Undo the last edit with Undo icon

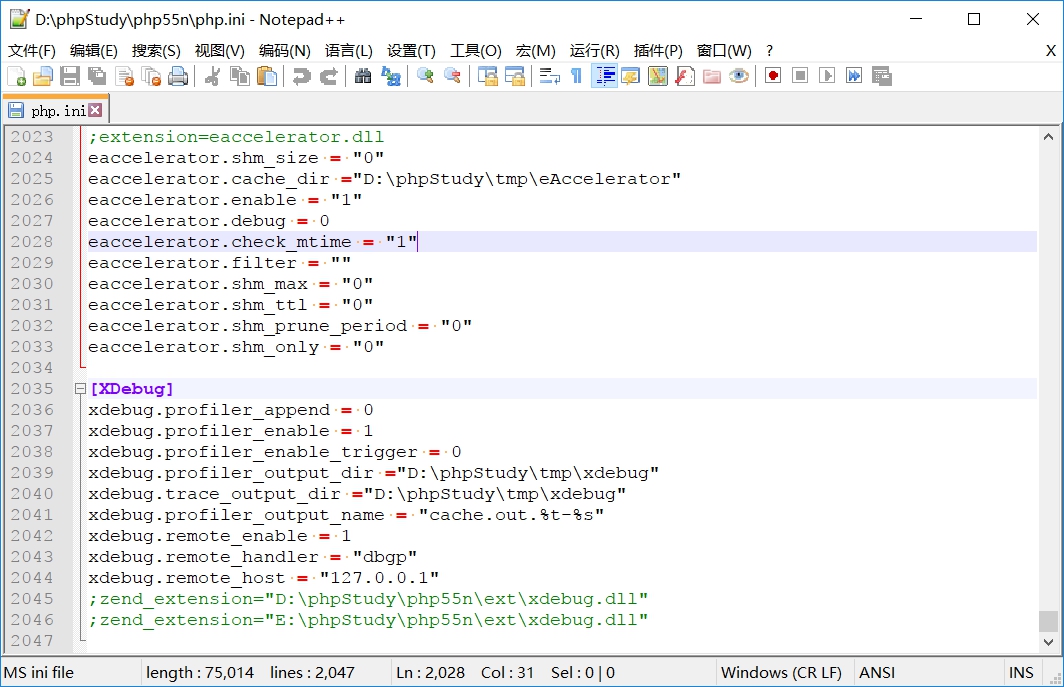[x=301, y=76]
